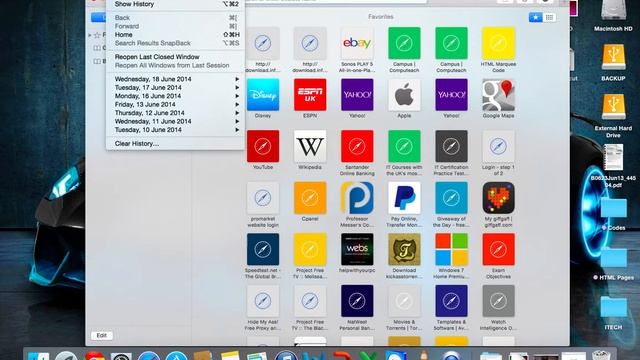The height and width of the screenshot is (360, 640).
Task: Open the Apple favorite tile
Action: (404, 95)
